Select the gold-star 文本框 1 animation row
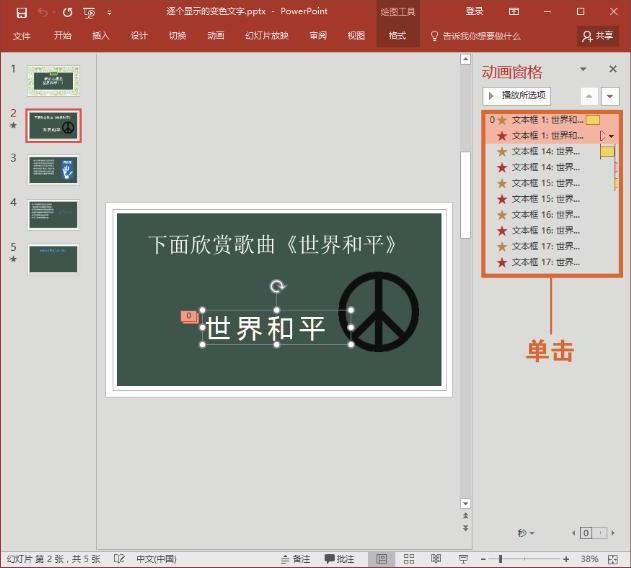Viewport: 631px width, 568px height. click(x=551, y=120)
